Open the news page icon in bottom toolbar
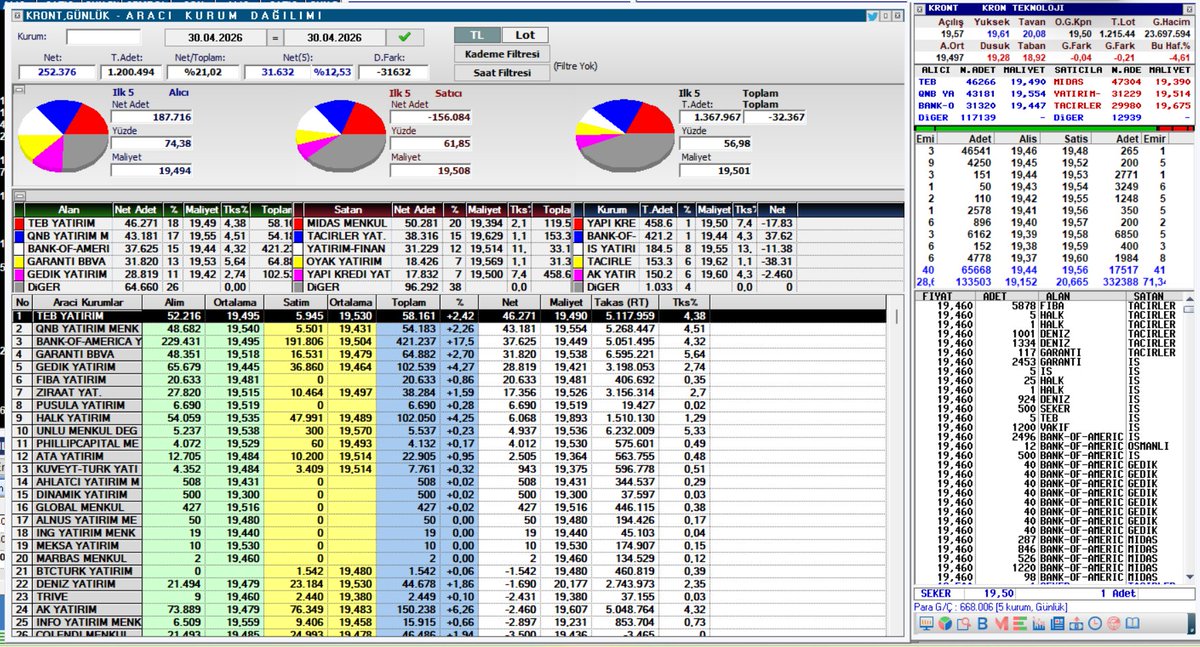Screen dimensions: 1200x647 [1057, 625]
